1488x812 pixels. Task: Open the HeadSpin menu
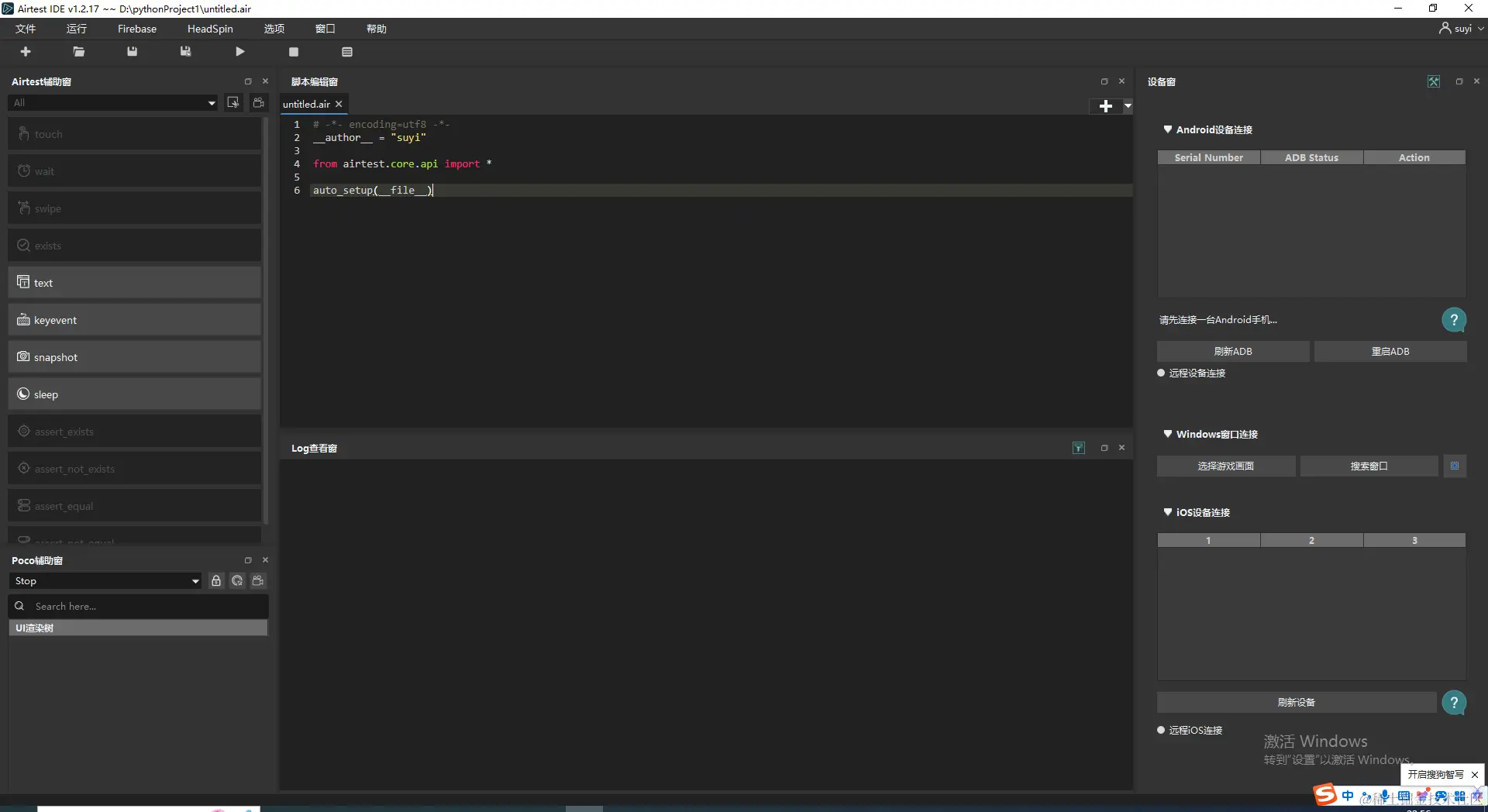[210, 29]
